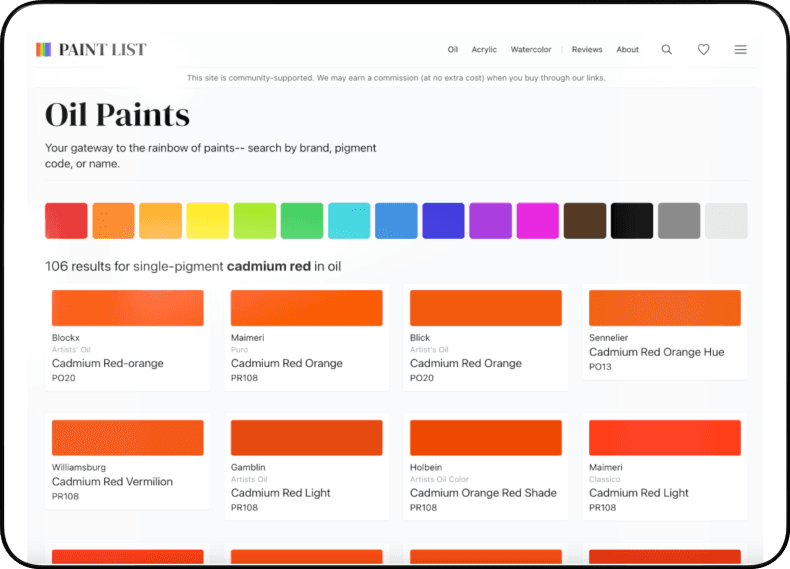The image size is (790, 569).
Task: Click Cadmium Red Orange Hue title
Action: click(x=656, y=352)
